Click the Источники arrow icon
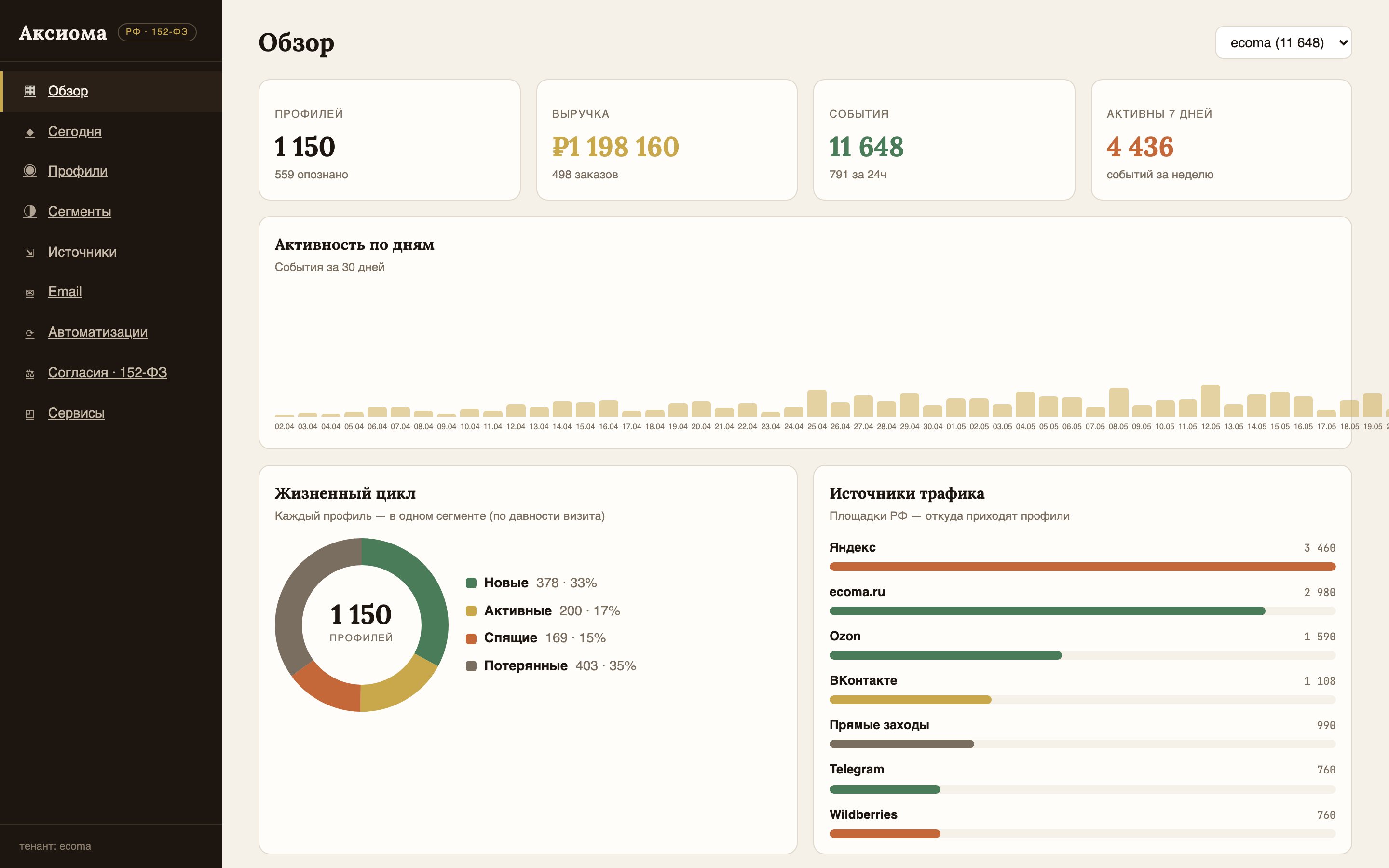1389x868 pixels. pyautogui.click(x=30, y=253)
